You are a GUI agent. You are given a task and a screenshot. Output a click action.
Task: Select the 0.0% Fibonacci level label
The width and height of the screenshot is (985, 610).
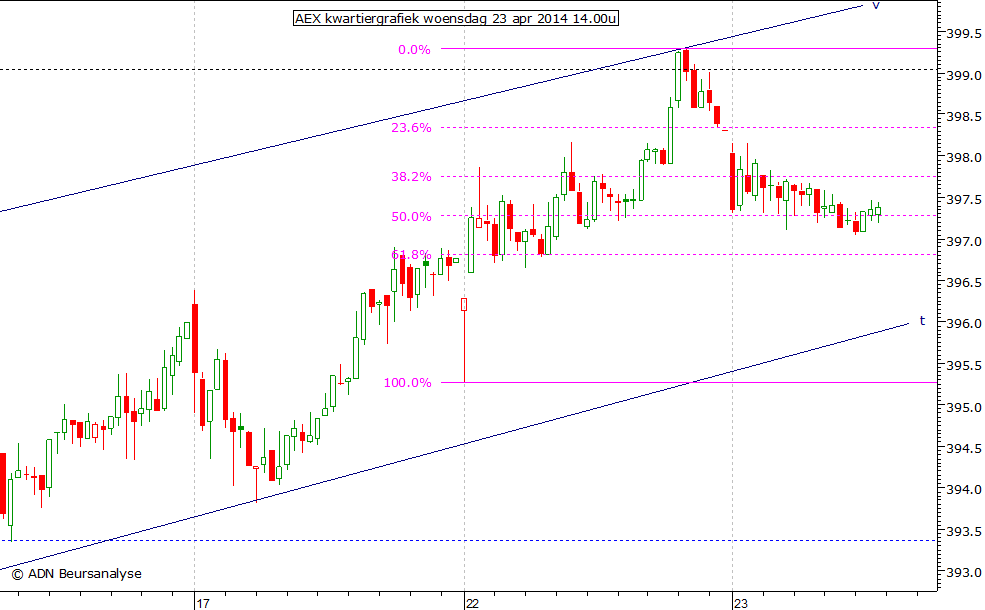[x=414, y=50]
